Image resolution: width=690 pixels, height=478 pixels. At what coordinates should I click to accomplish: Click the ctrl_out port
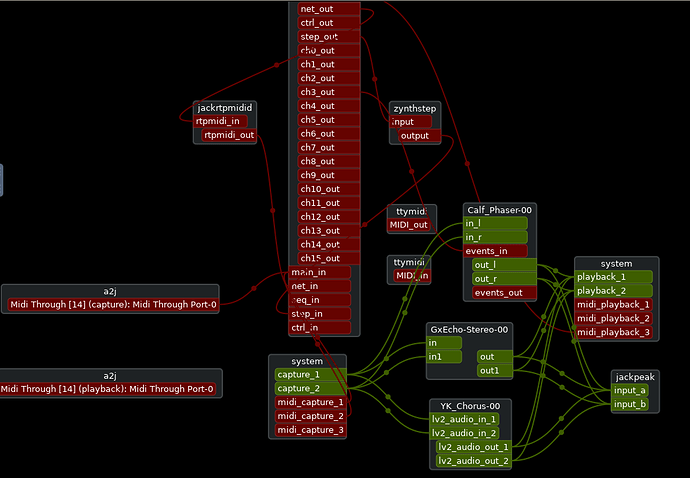(329, 23)
